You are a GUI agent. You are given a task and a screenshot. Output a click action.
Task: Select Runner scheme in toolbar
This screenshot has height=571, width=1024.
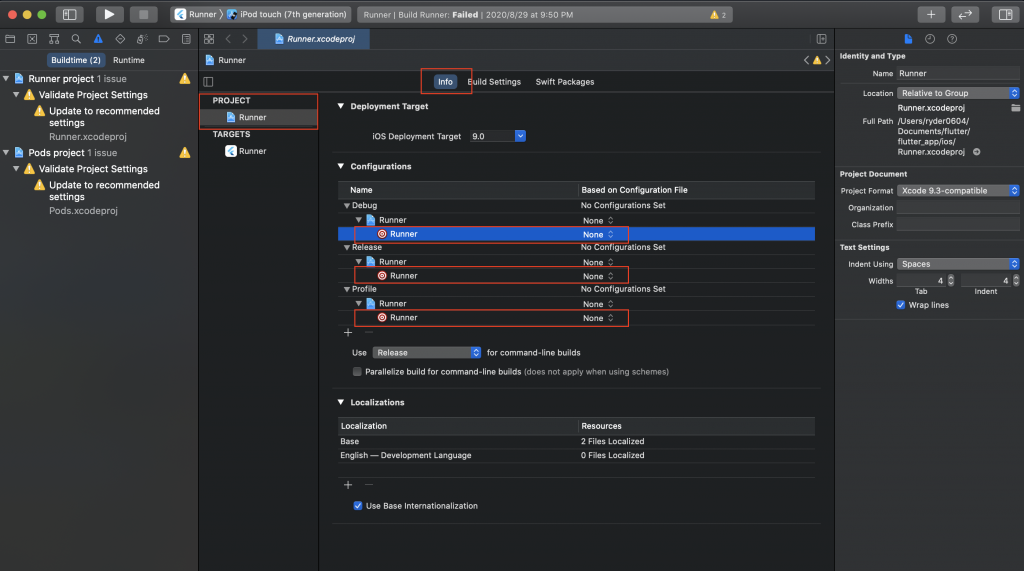pos(196,14)
